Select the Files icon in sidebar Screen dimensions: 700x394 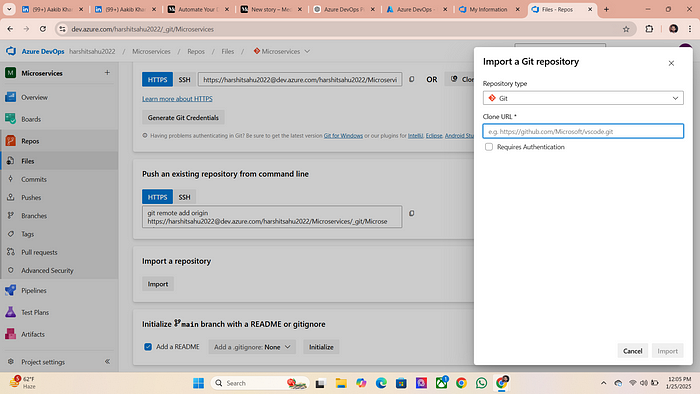(x=11, y=161)
